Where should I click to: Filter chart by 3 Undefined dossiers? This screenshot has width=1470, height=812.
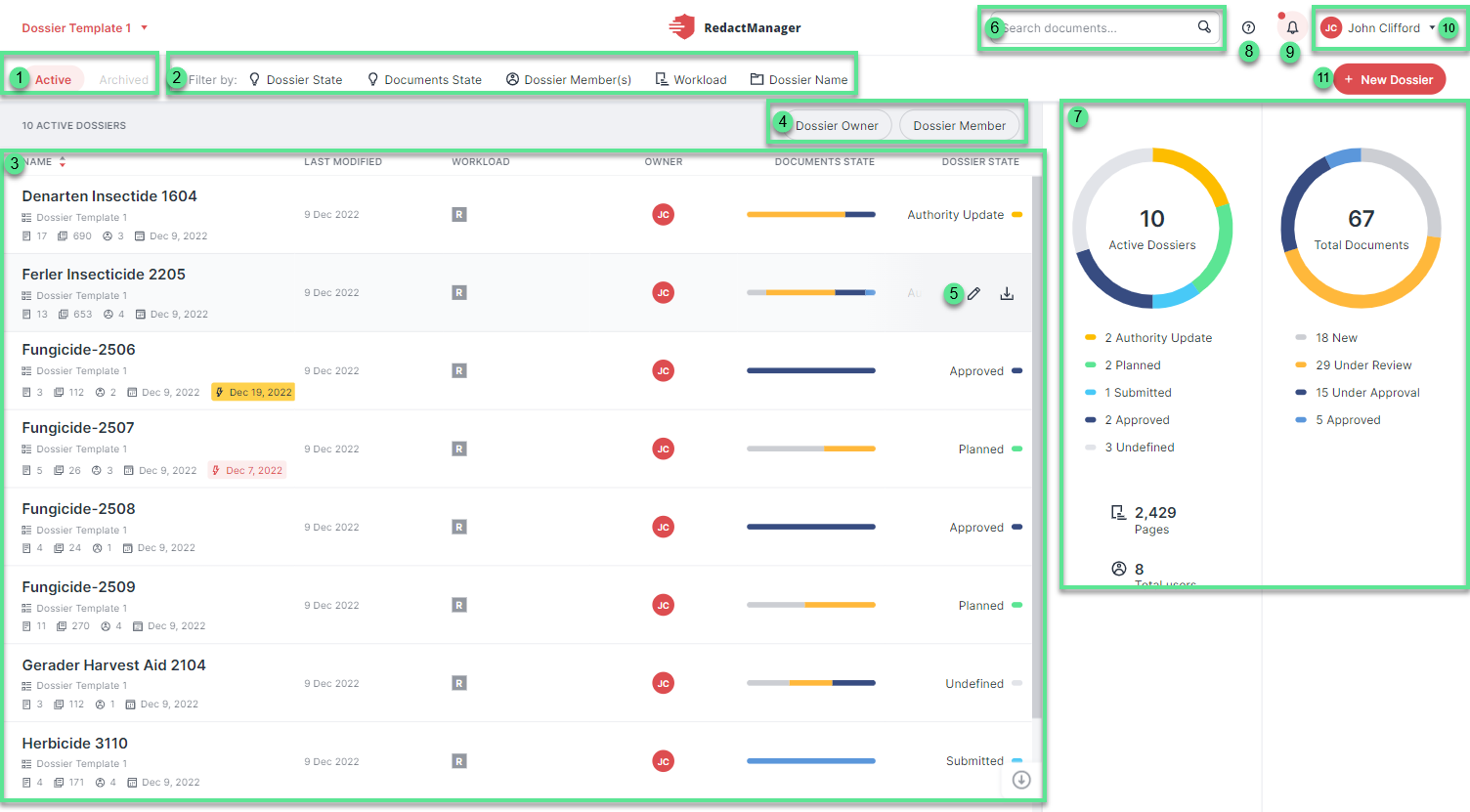[x=1130, y=448]
